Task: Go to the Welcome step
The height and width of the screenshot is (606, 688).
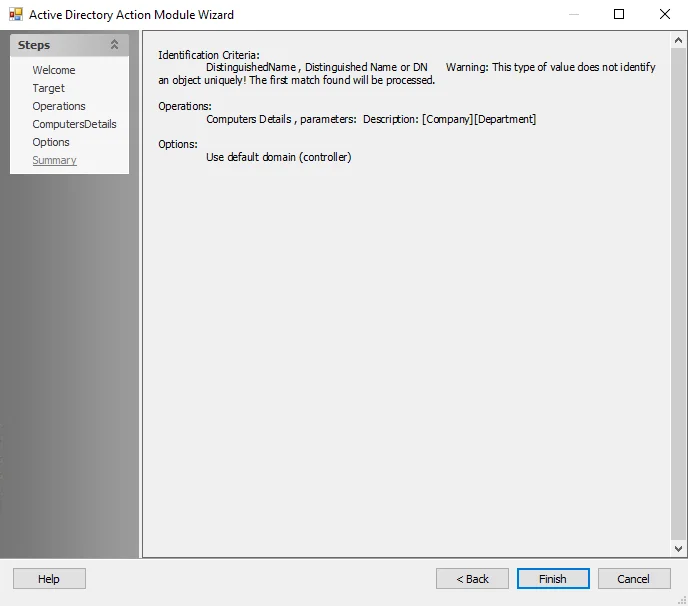Action: pos(54,70)
